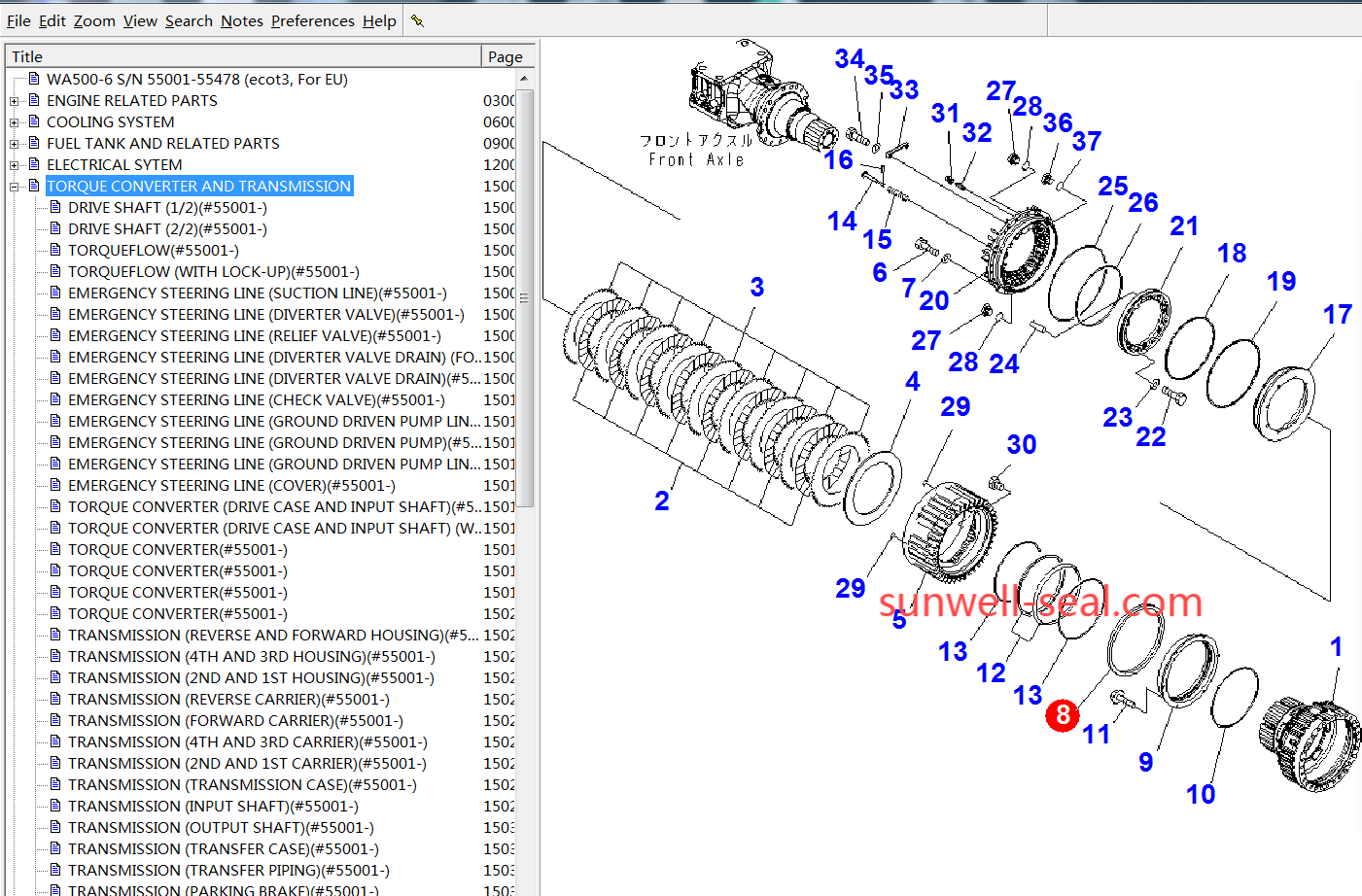
Task: Open the Notes menu
Action: click(242, 20)
